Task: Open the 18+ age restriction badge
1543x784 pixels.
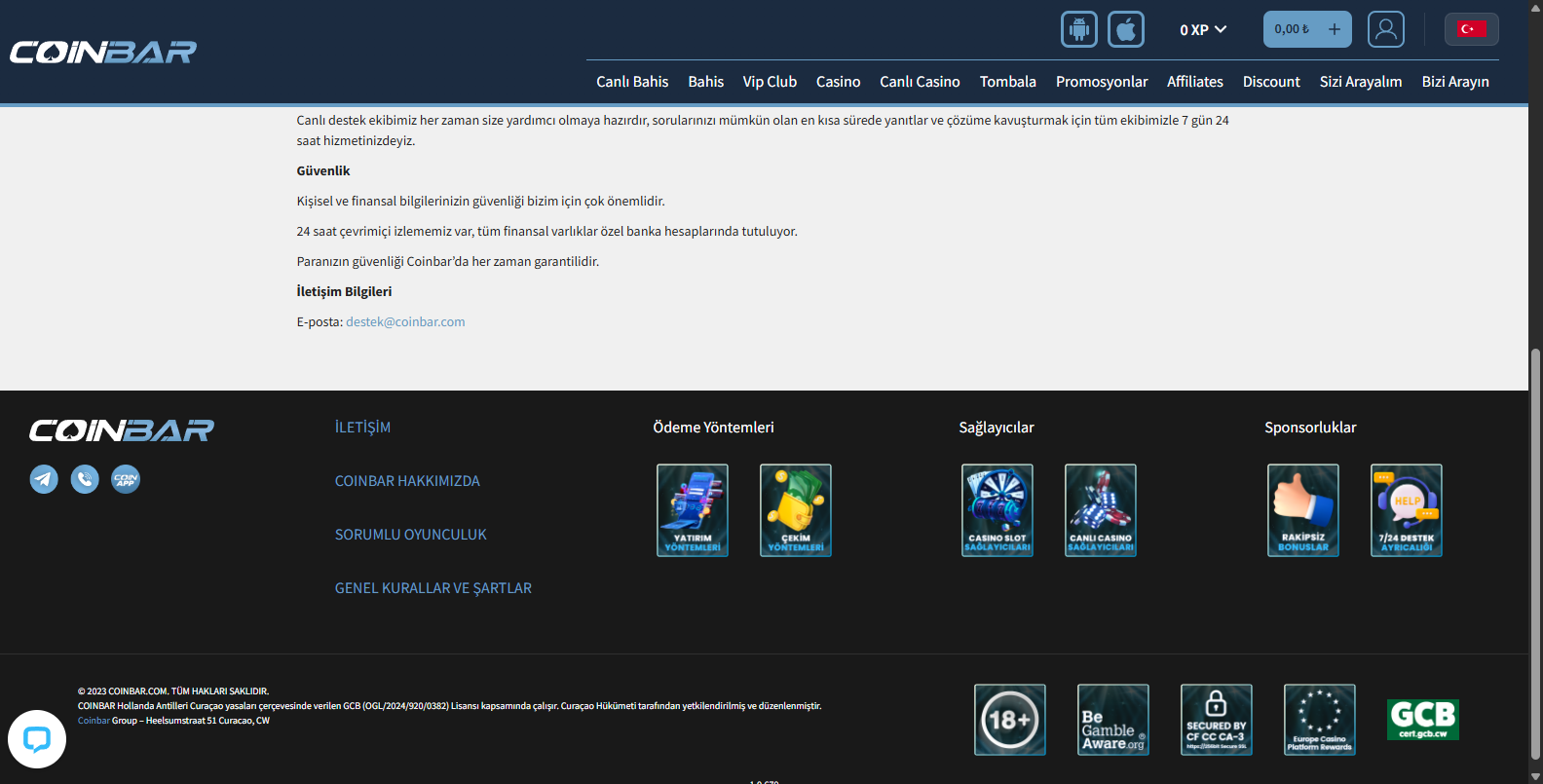Action: click(x=1010, y=720)
